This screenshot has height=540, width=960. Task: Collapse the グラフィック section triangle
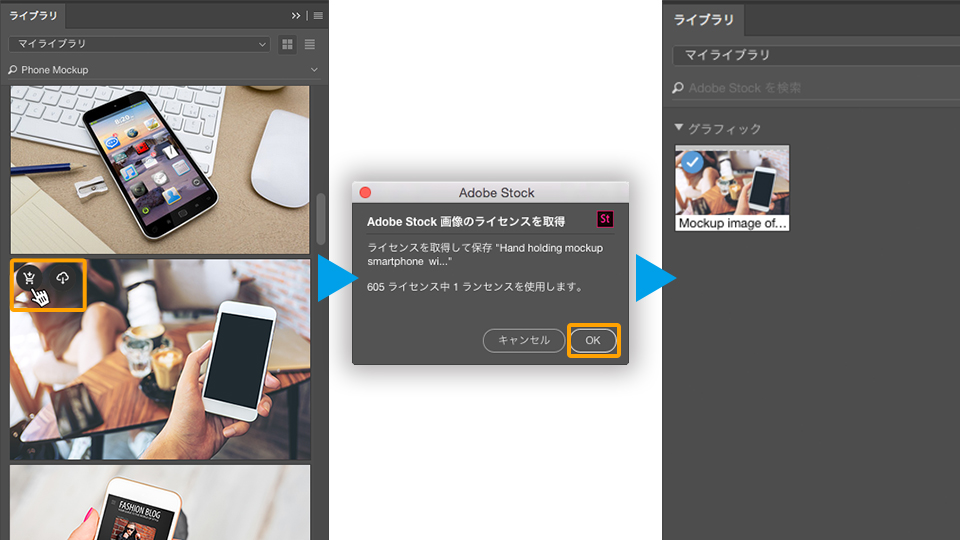678,127
